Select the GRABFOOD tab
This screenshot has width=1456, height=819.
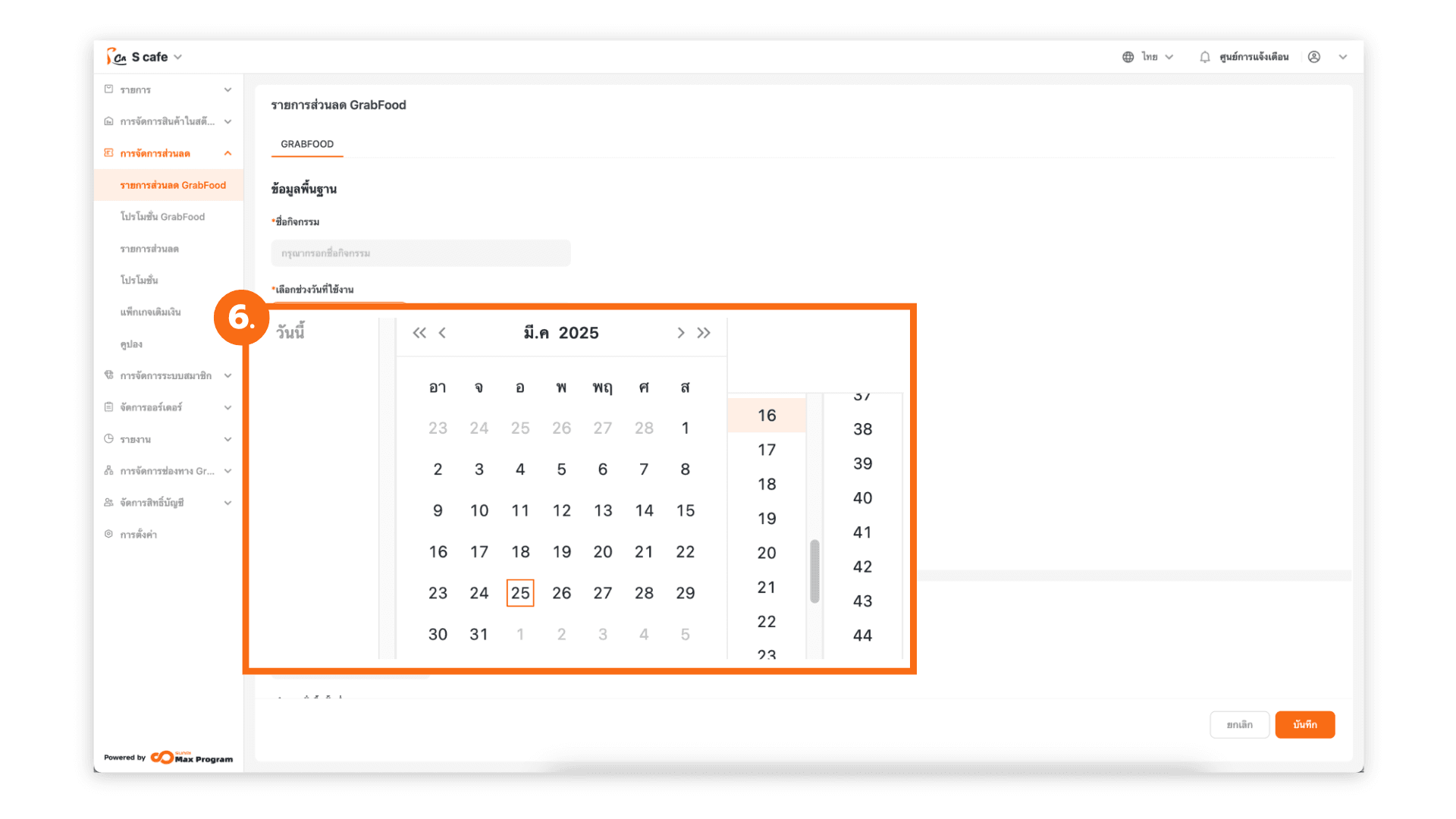[x=307, y=144]
